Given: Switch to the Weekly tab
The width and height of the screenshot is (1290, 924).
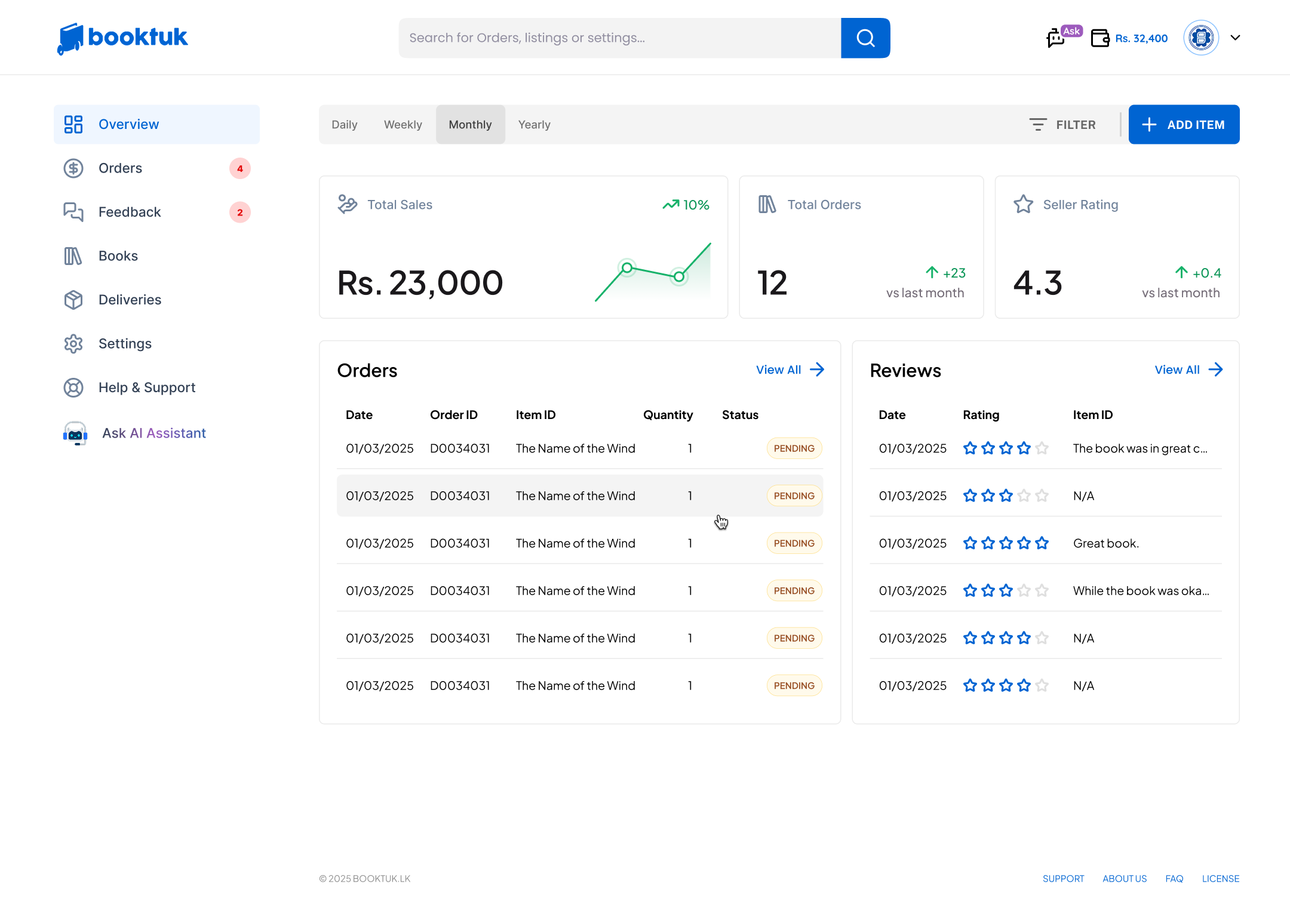Looking at the screenshot, I should 403,125.
